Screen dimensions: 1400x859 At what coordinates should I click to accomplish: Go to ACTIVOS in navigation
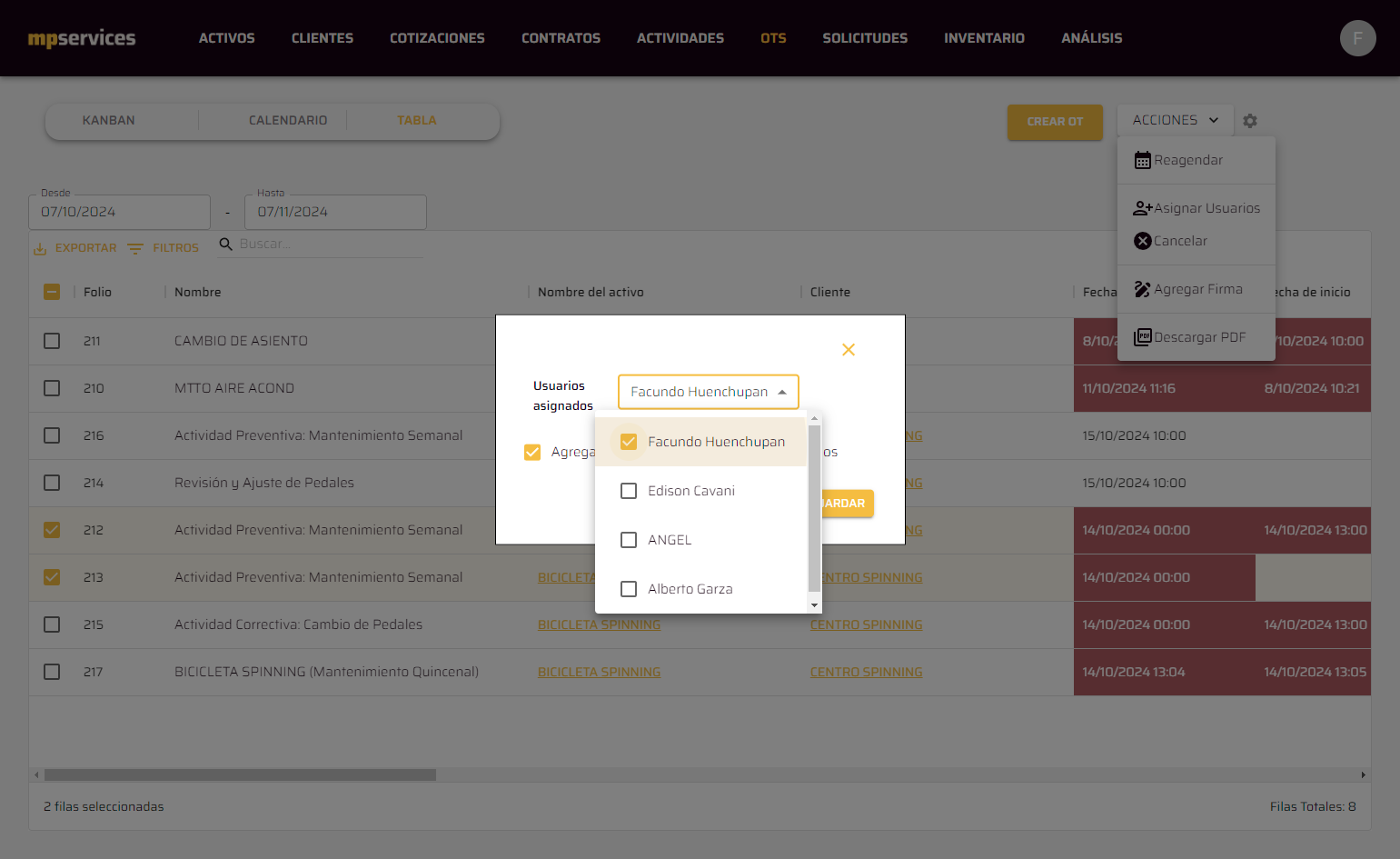[227, 38]
